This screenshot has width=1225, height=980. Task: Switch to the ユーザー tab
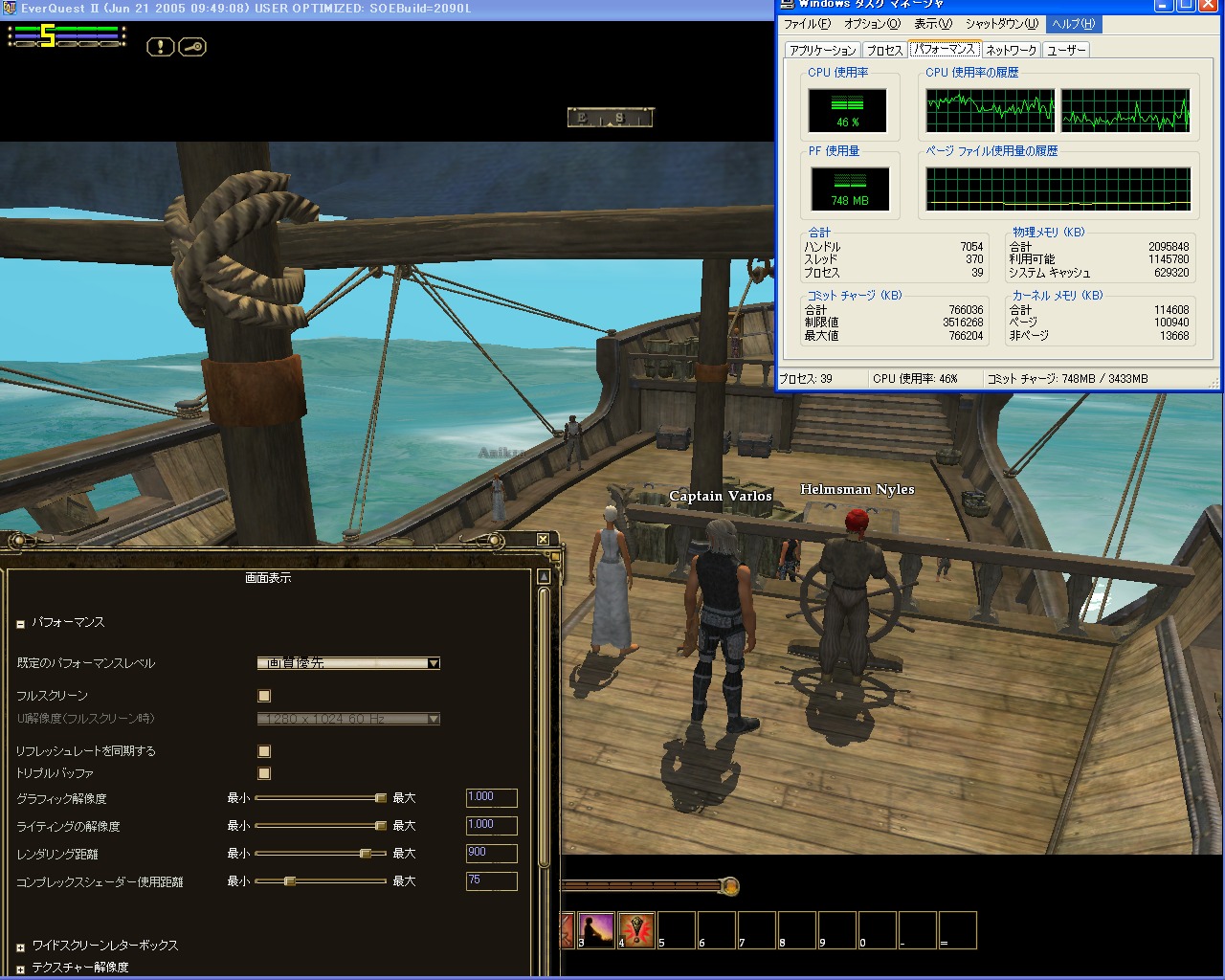[x=1066, y=51]
